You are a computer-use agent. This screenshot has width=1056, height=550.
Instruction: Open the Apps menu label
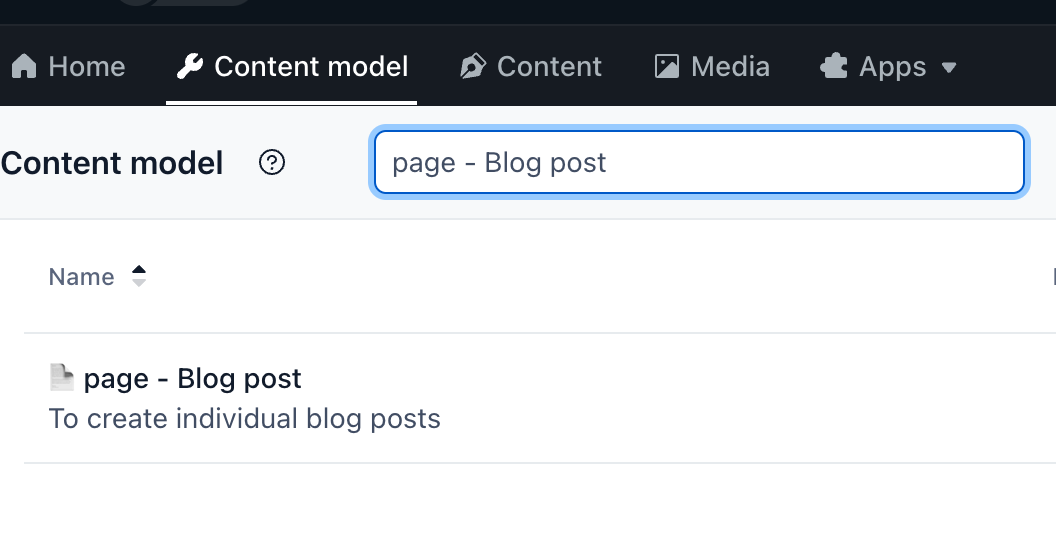pyautogui.click(x=893, y=67)
